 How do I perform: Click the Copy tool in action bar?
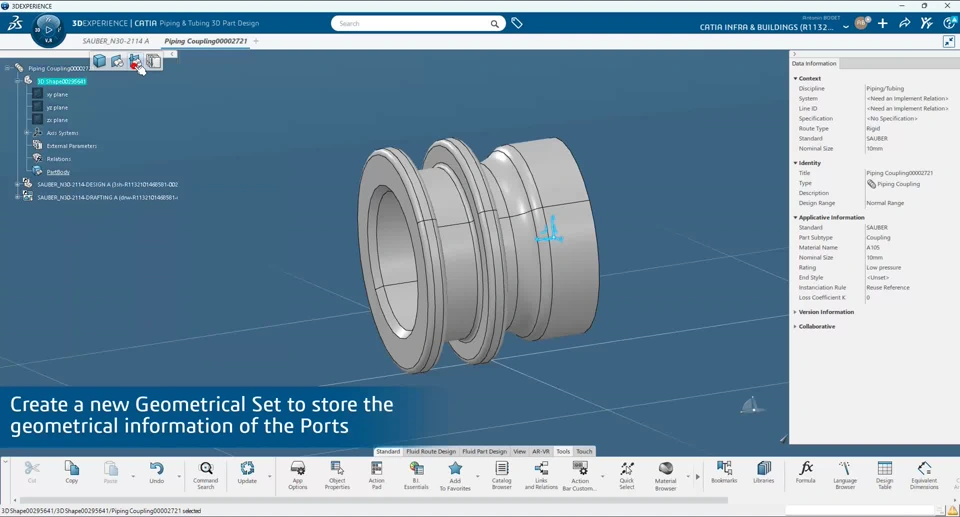[72, 472]
